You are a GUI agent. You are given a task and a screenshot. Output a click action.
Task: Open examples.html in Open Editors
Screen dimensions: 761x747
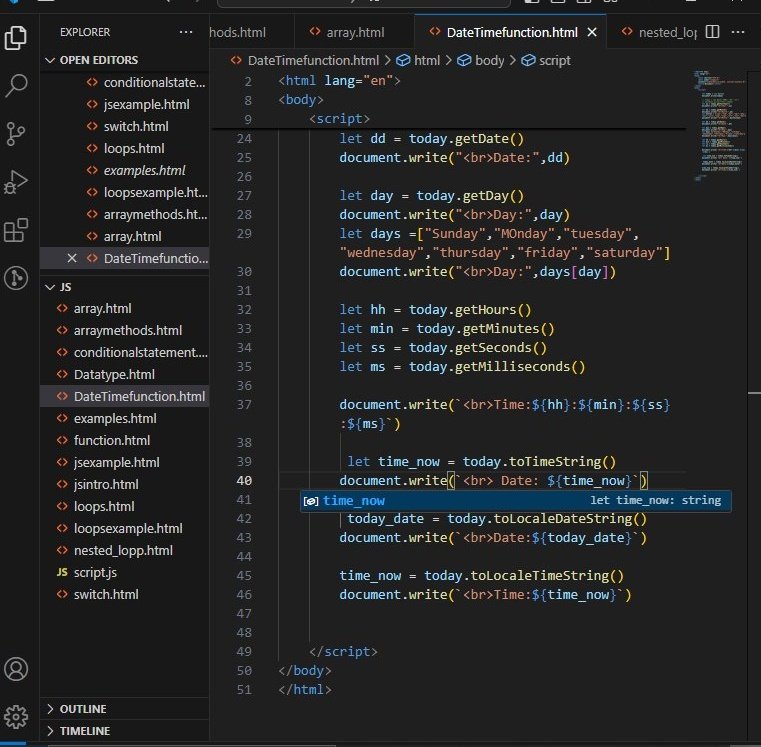coord(124,170)
